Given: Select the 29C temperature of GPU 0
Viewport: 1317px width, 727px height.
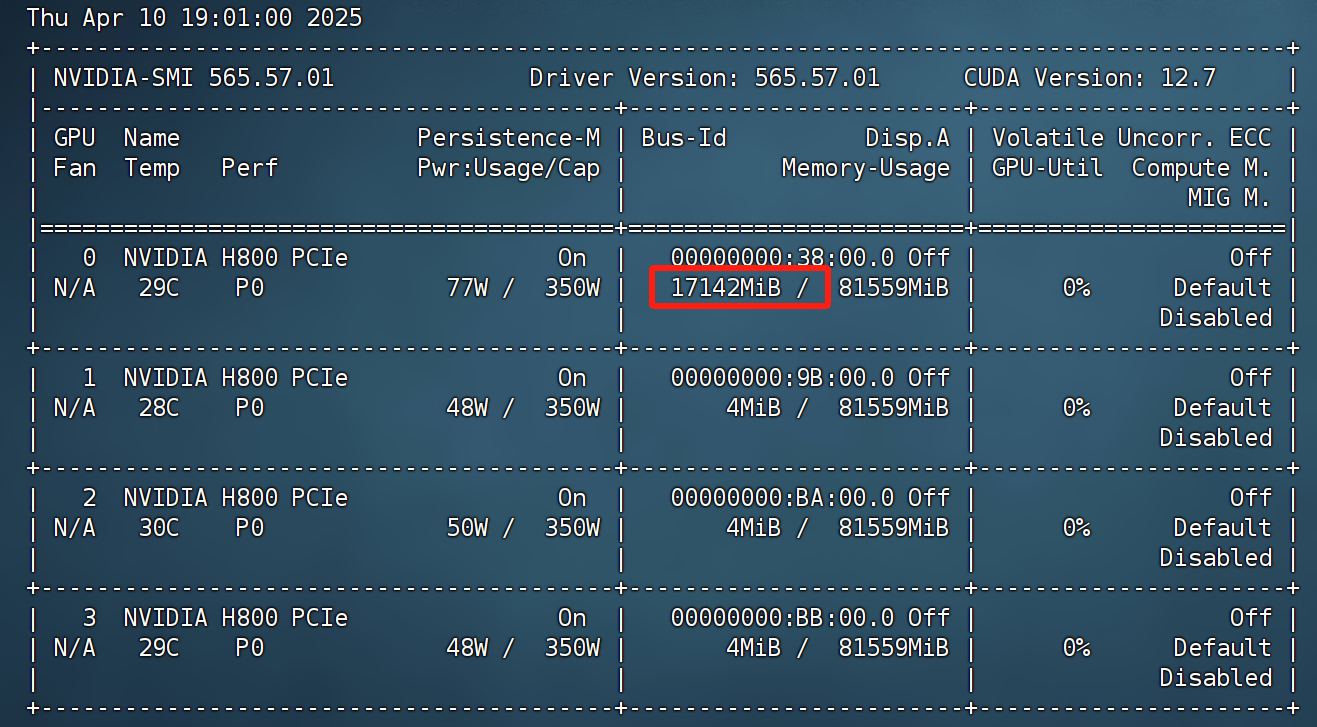Looking at the screenshot, I should pos(159,288).
